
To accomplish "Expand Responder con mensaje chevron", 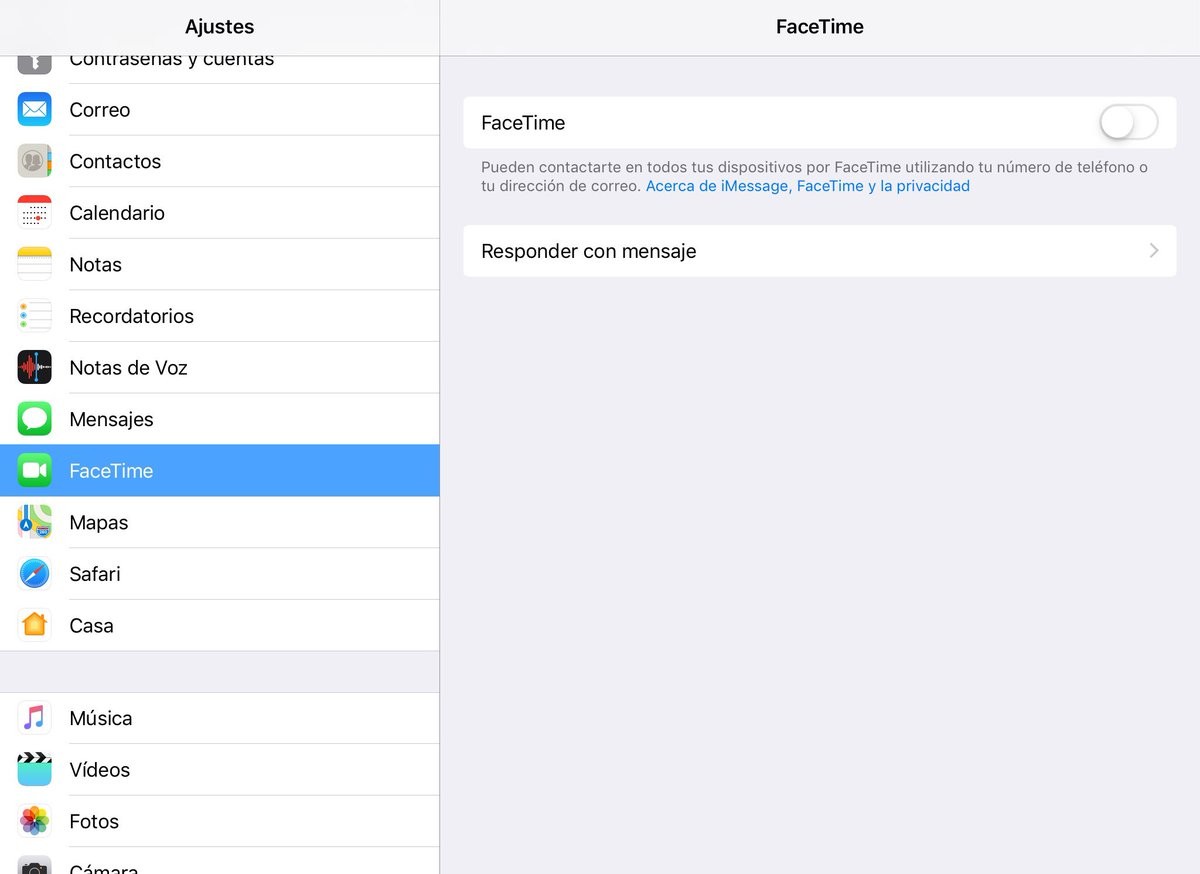I will point(1154,251).
